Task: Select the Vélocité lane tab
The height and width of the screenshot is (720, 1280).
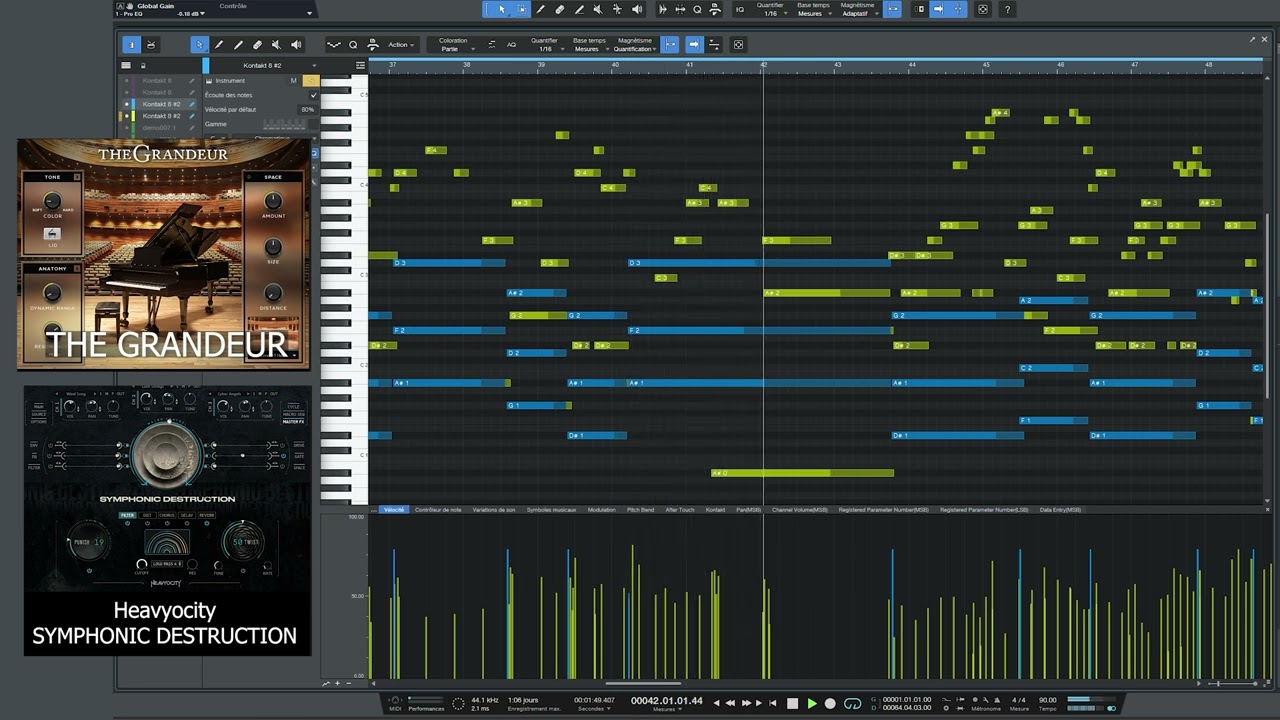Action: (394, 510)
